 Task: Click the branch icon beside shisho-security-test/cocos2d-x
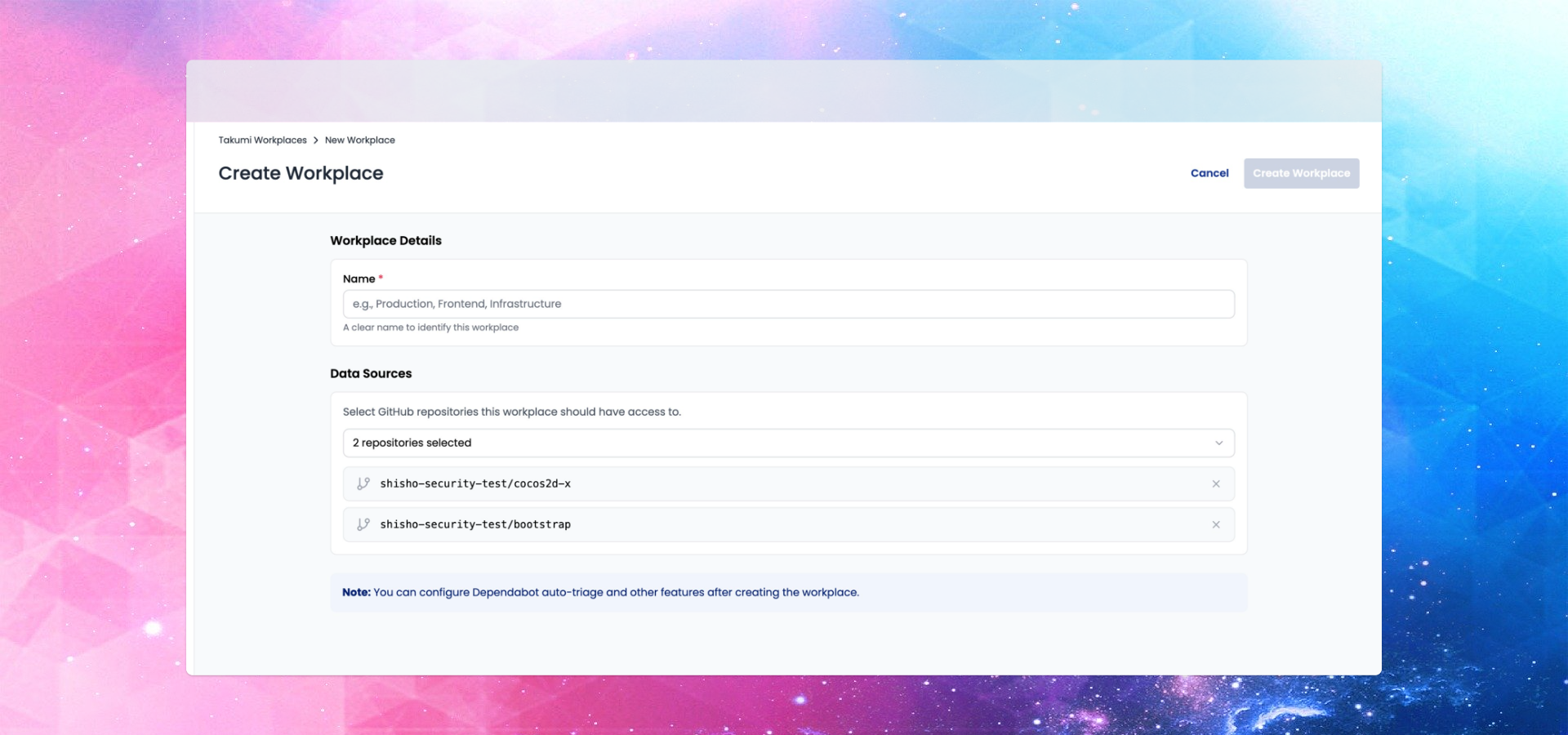tap(364, 483)
